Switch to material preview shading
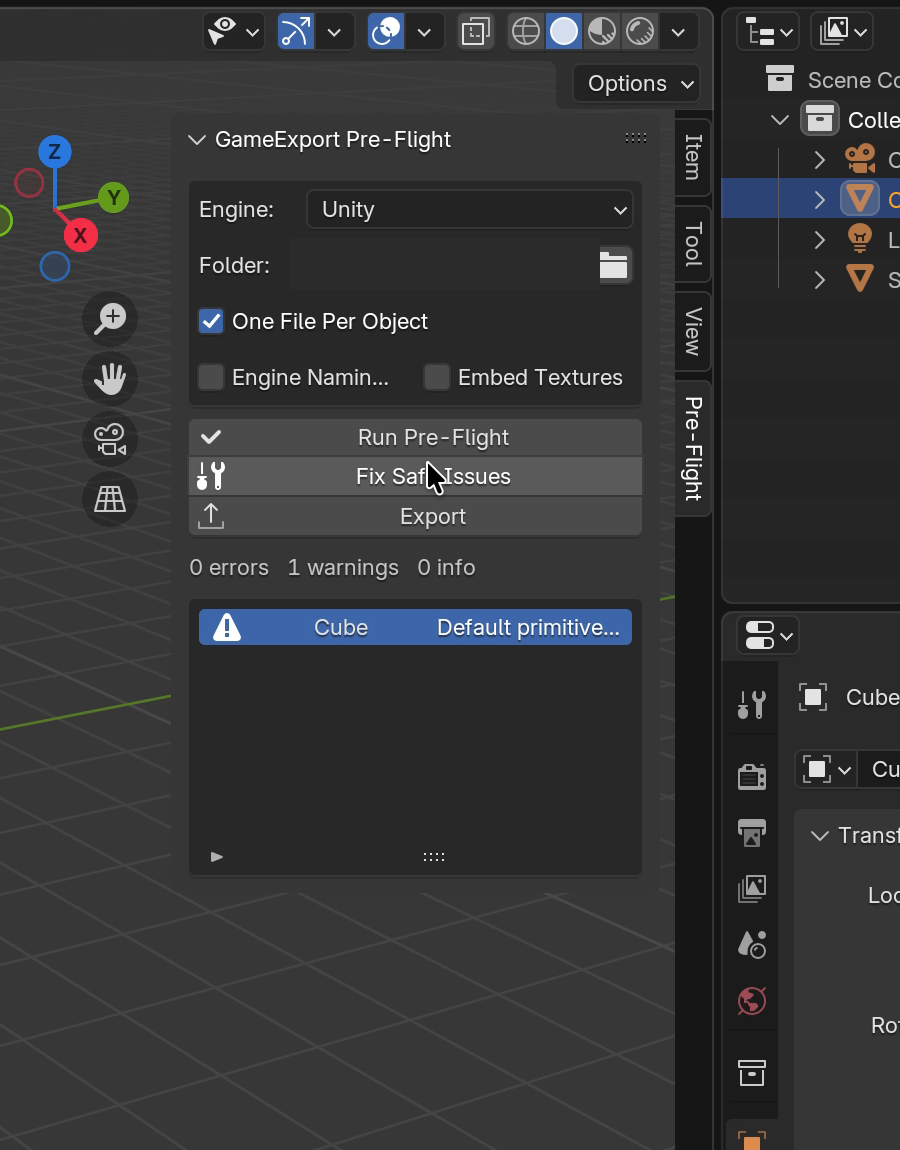 602,32
